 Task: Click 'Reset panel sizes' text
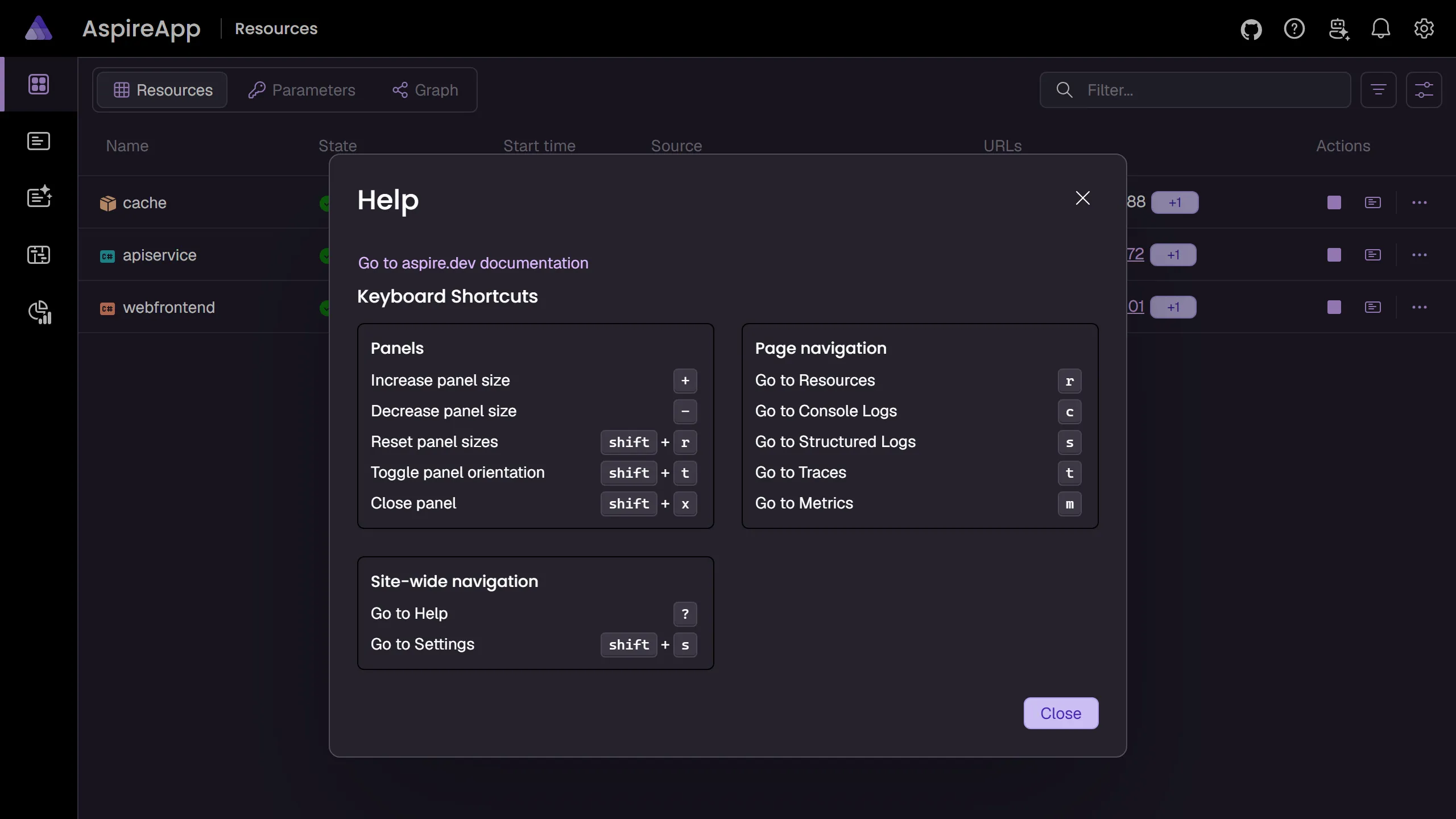pyautogui.click(x=435, y=442)
